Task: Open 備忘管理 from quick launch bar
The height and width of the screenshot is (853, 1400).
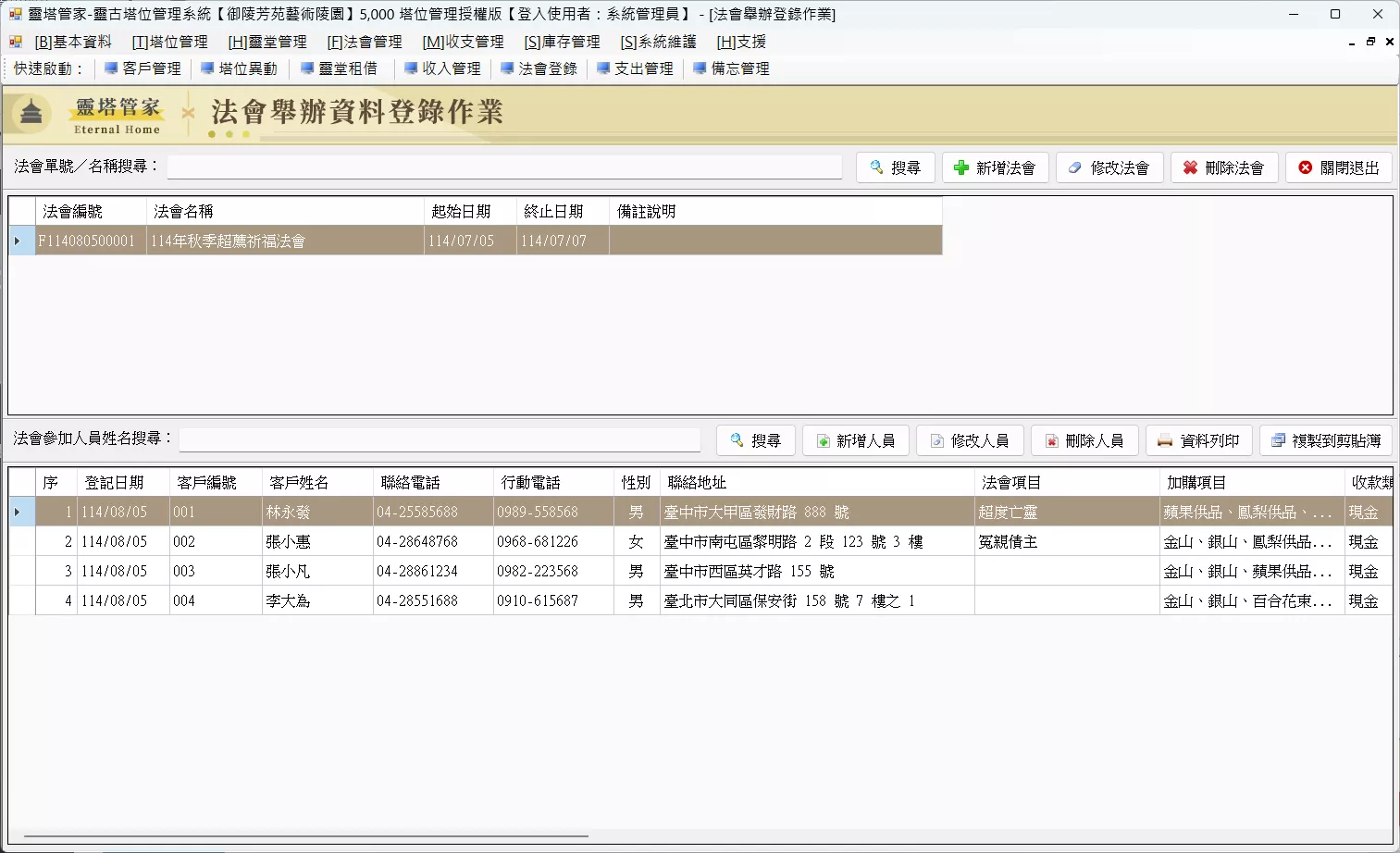Action: click(731, 68)
